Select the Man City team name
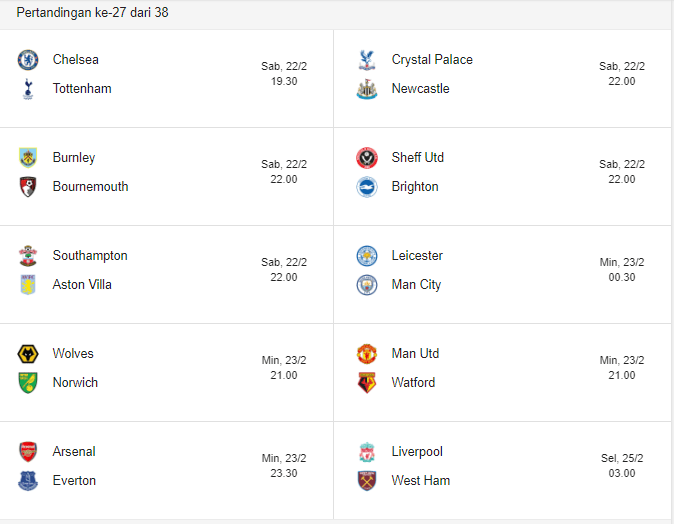674x524 pixels. 416,284
